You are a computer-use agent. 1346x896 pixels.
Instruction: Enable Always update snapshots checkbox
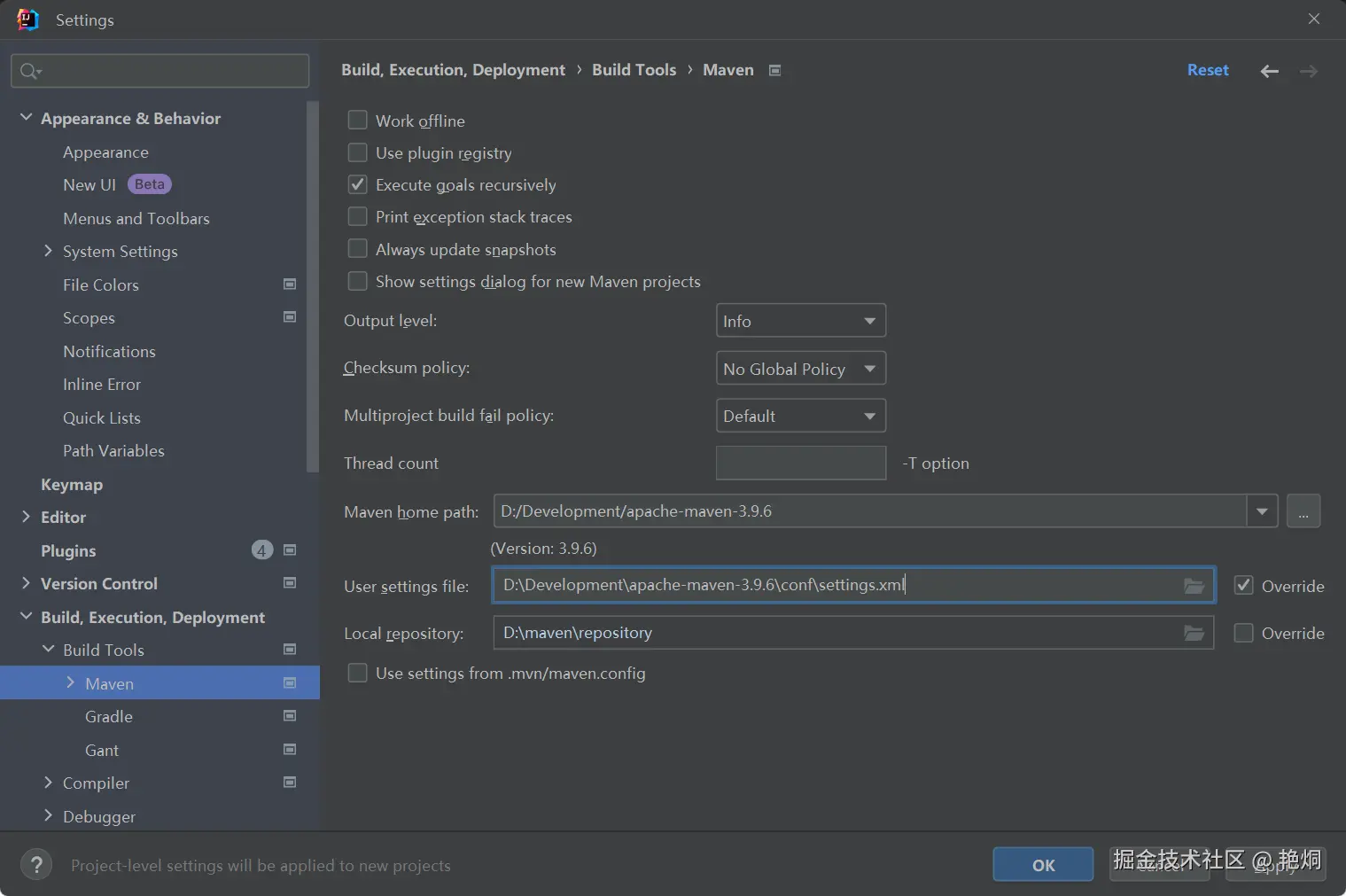pos(358,249)
